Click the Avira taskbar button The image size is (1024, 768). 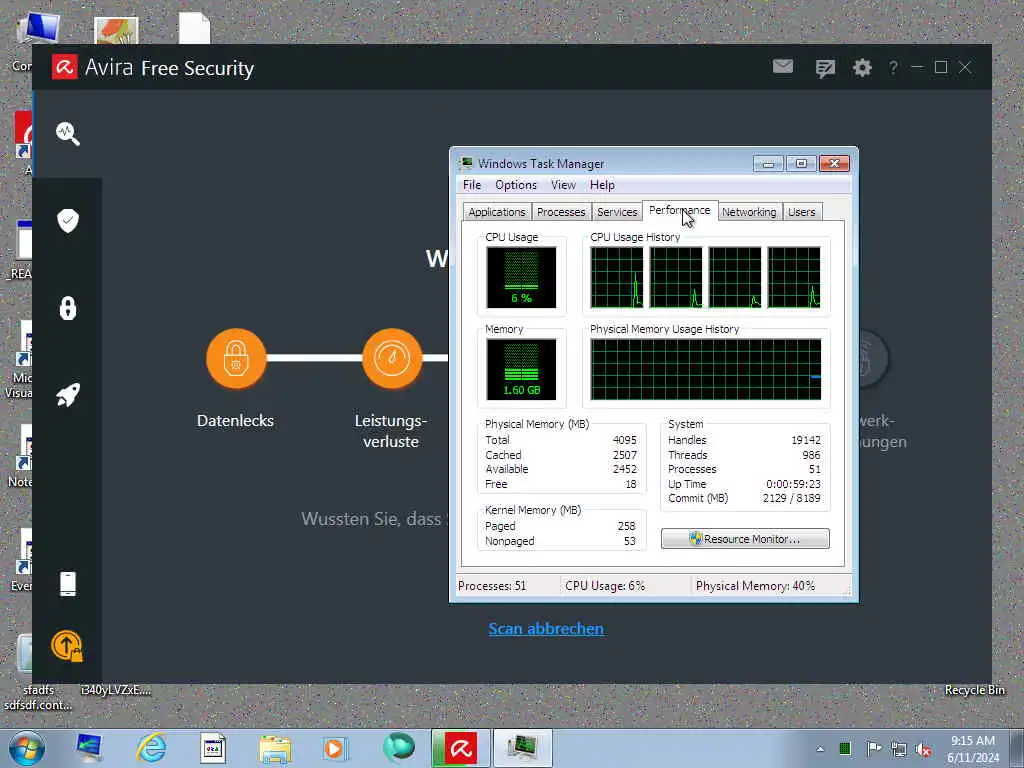460,748
